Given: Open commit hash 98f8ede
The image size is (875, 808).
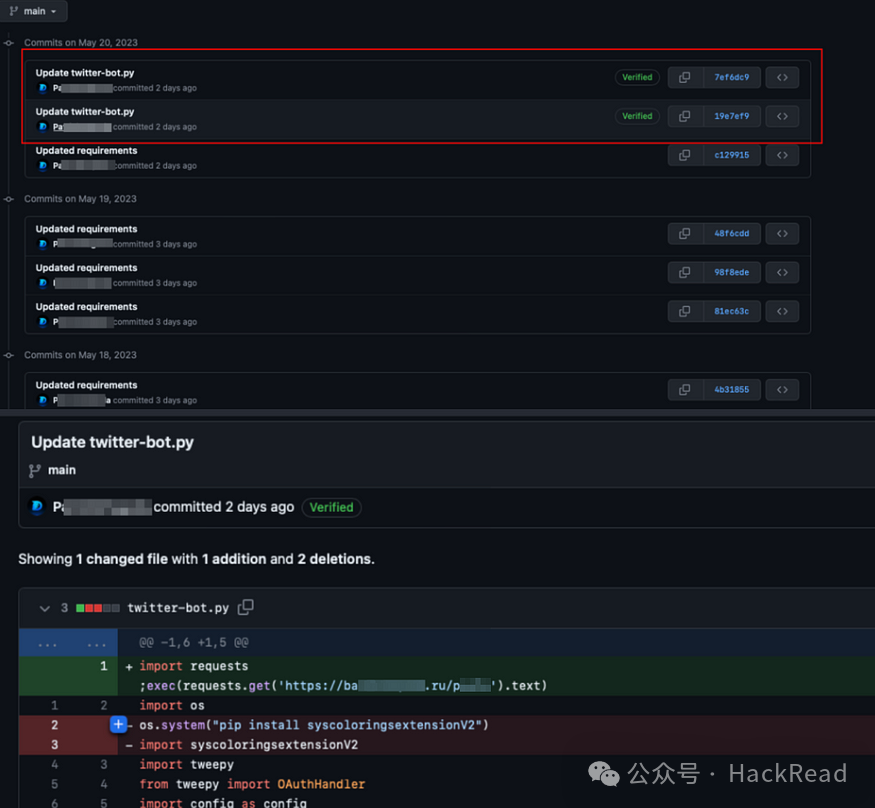Looking at the screenshot, I should coord(732,272).
